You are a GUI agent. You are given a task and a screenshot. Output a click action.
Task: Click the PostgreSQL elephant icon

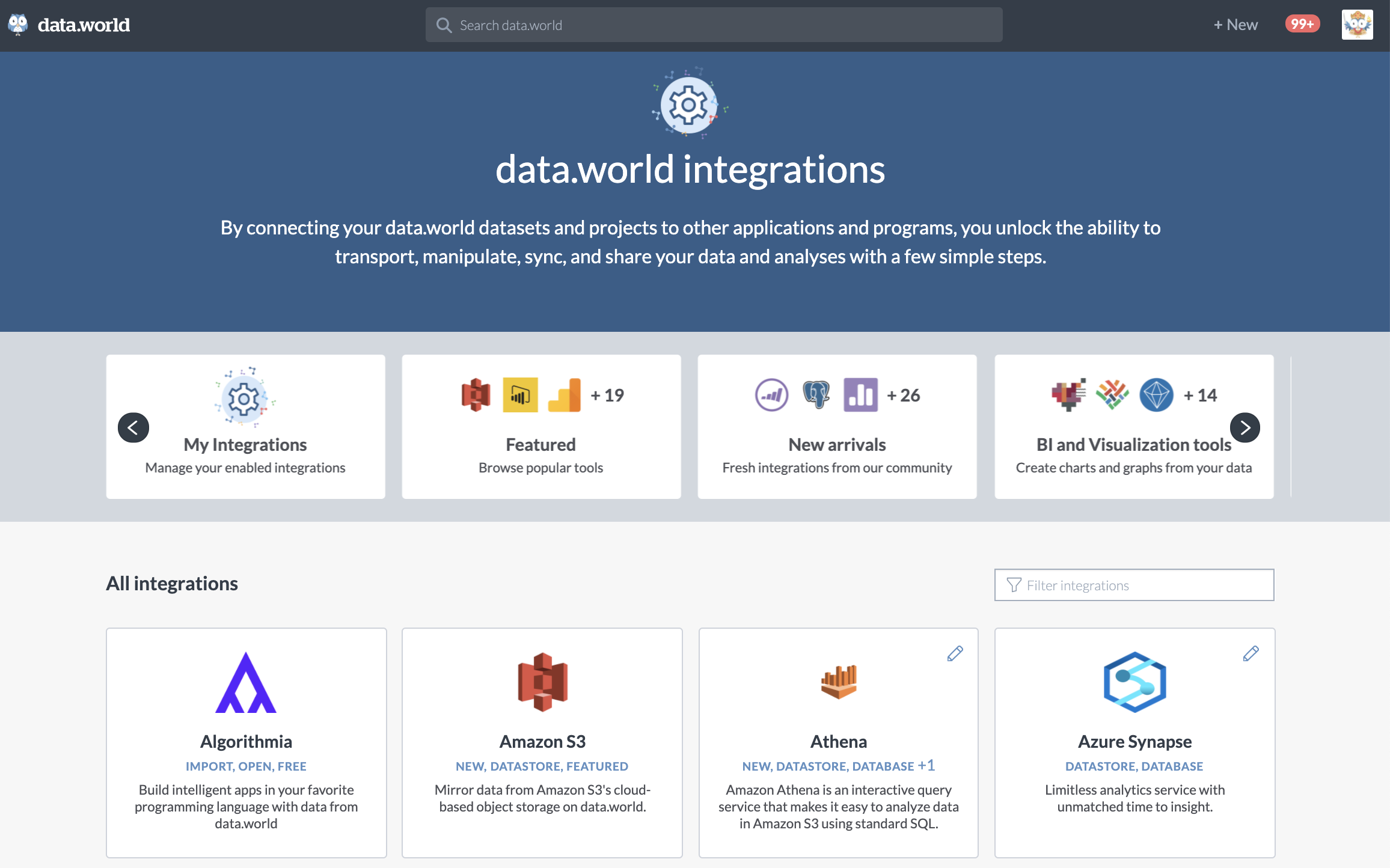point(816,395)
